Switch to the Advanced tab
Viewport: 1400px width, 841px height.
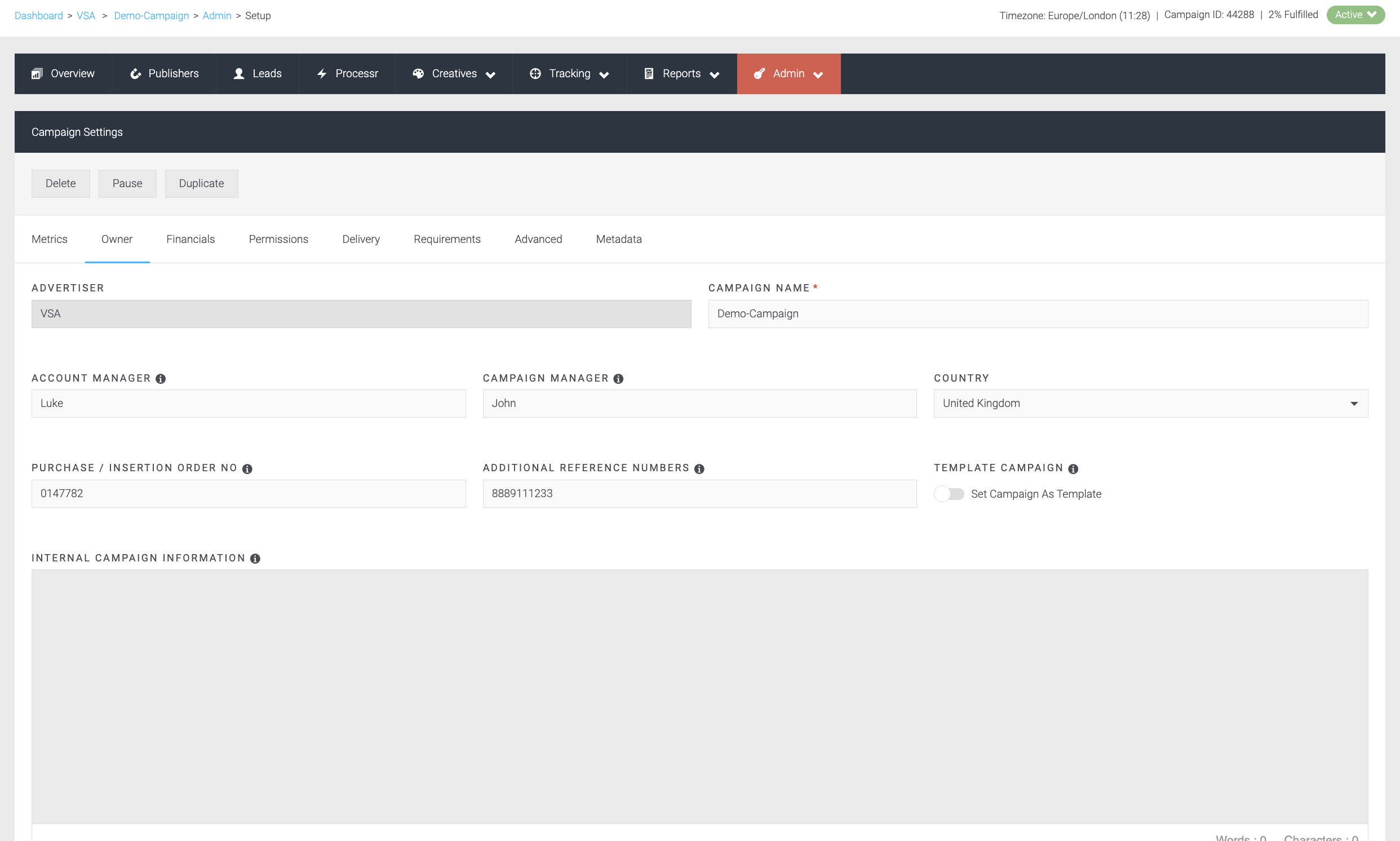click(538, 239)
